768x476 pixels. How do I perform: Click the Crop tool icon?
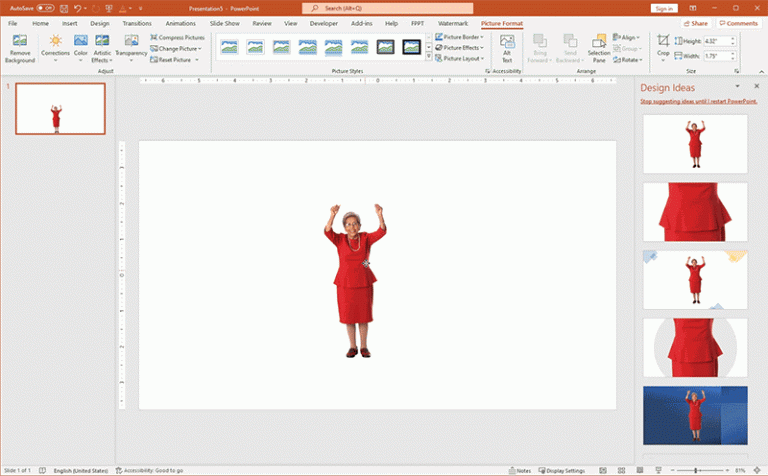click(x=663, y=41)
